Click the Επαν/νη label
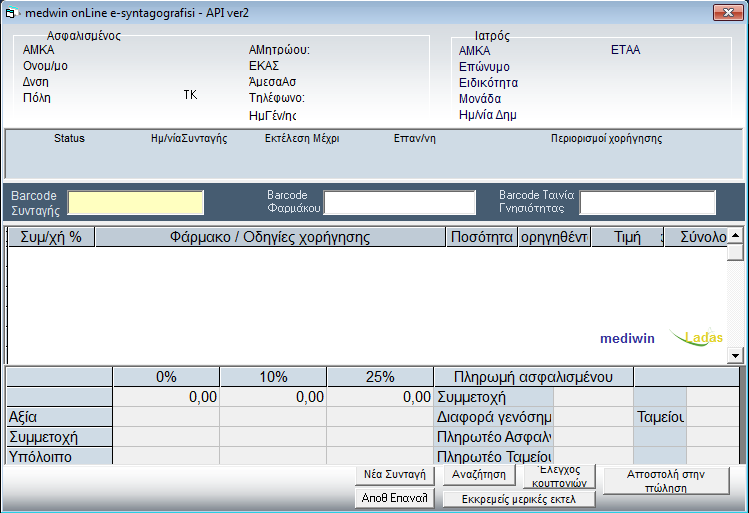 pyautogui.click(x=415, y=139)
